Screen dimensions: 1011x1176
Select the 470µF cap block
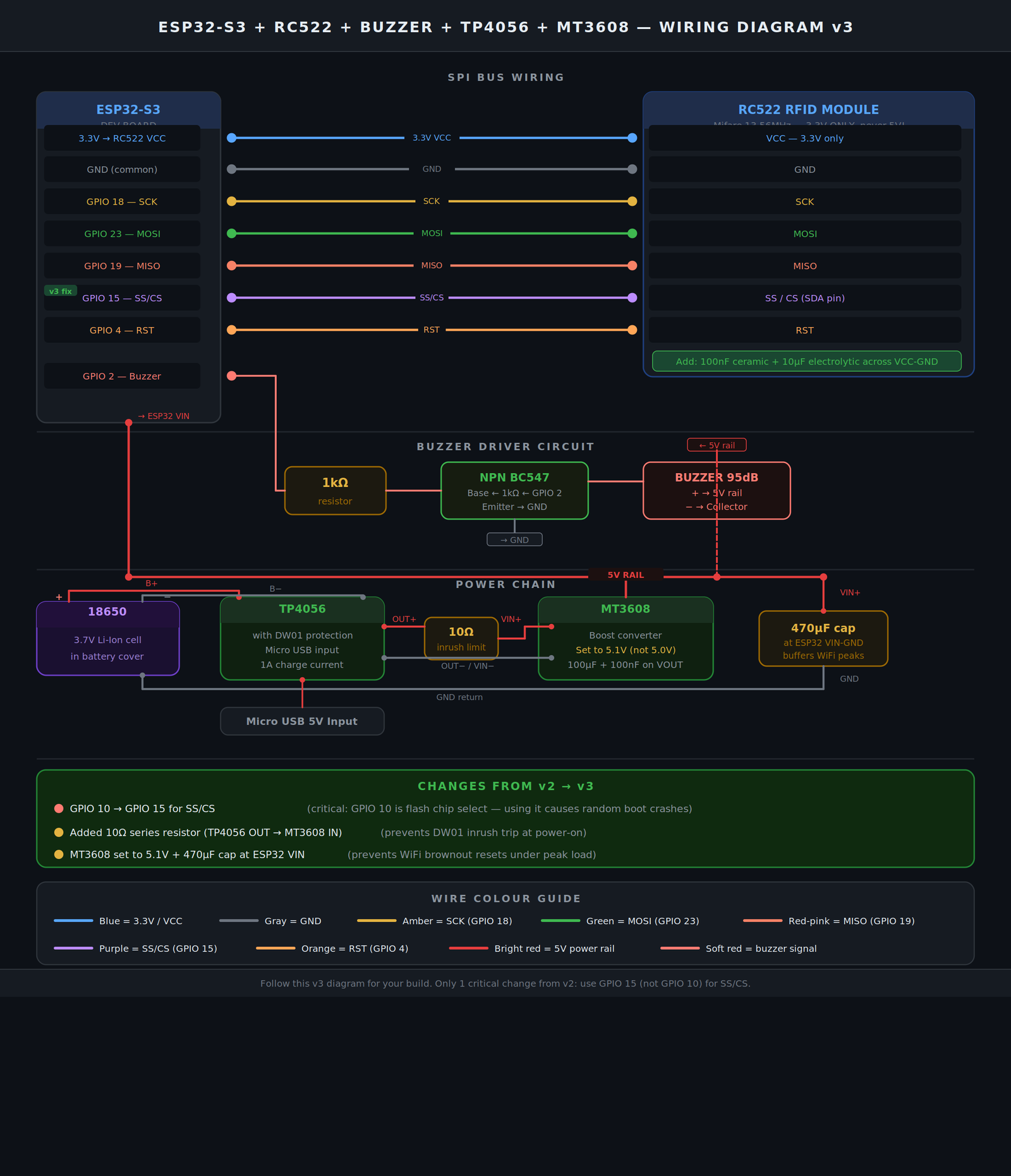pyautogui.click(x=823, y=638)
